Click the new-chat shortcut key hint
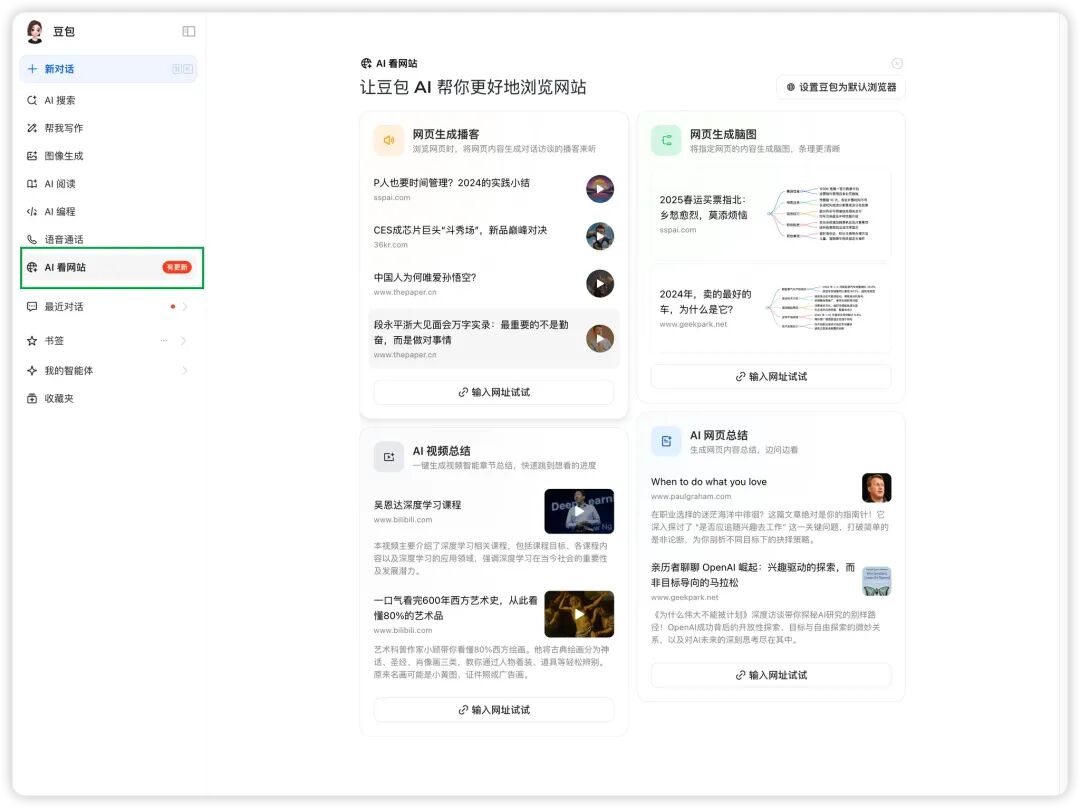 coord(183,69)
